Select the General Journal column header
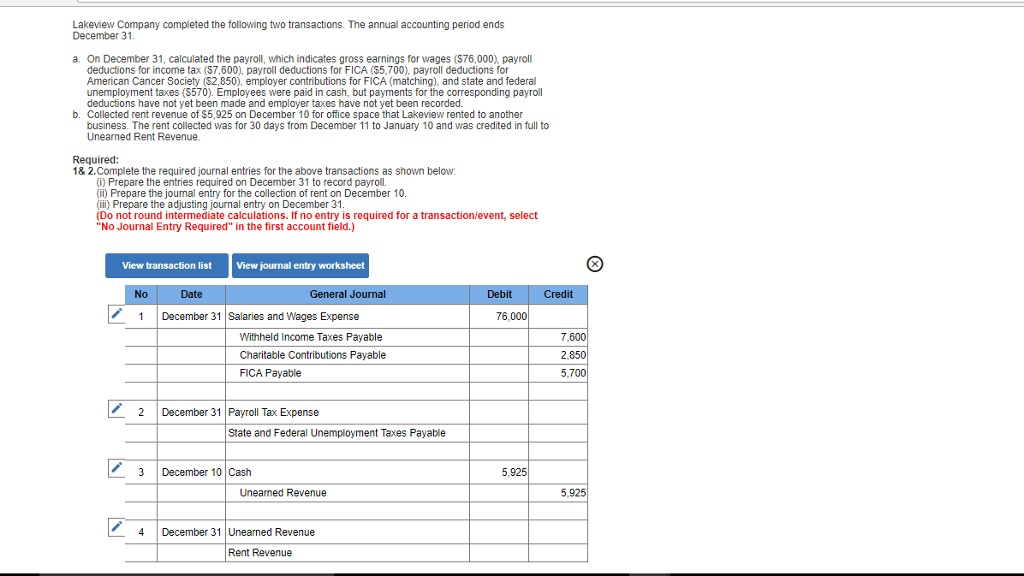Viewport: 1024px width, 576px height. click(347, 295)
